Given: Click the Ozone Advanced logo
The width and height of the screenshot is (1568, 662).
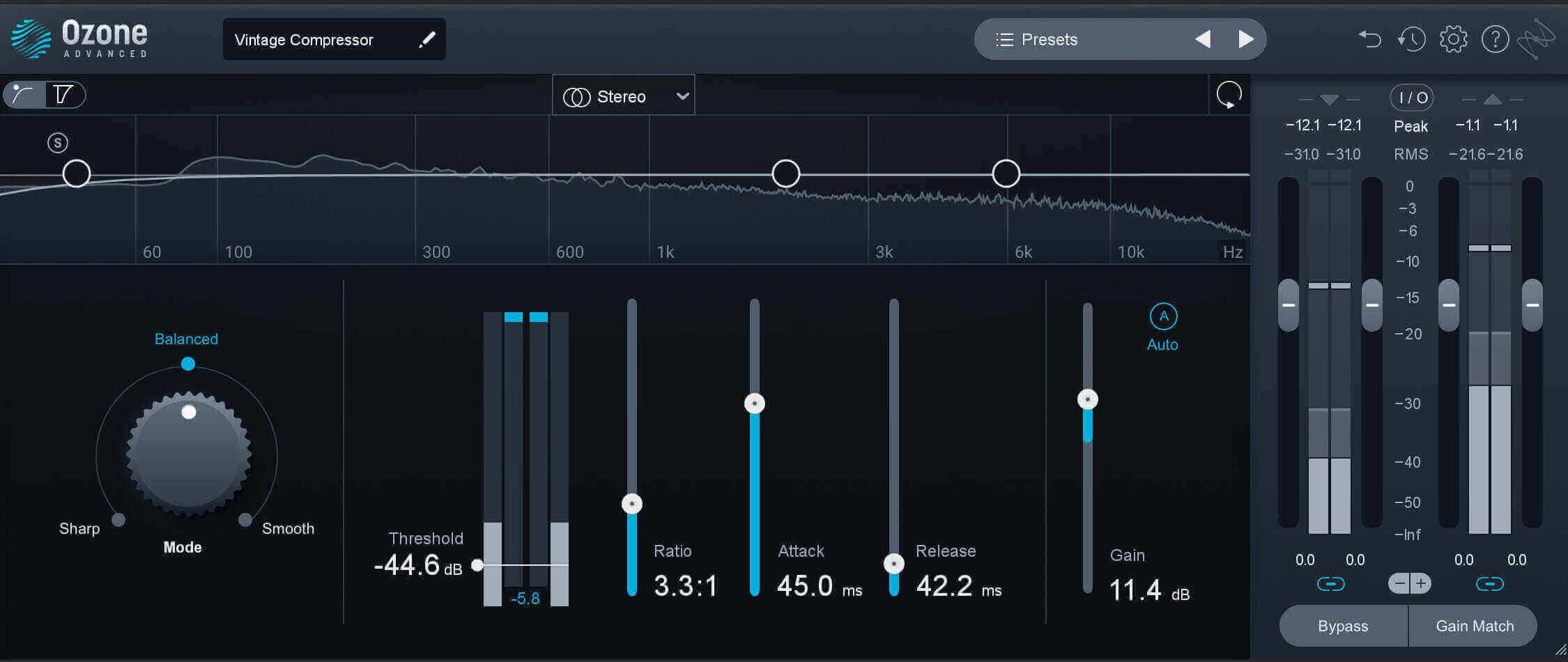Looking at the screenshot, I should (x=79, y=39).
